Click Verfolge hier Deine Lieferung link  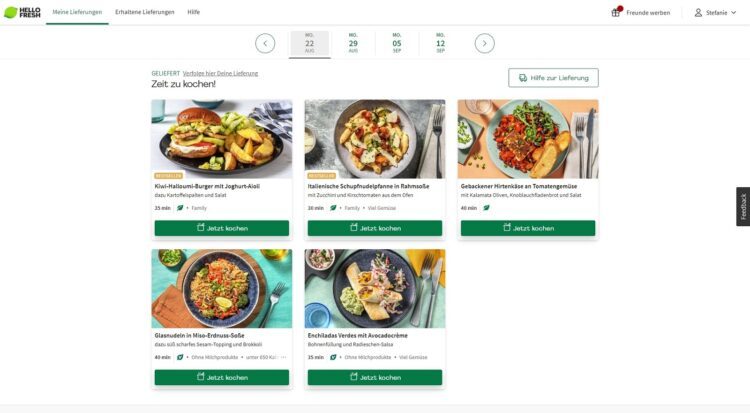click(x=221, y=73)
